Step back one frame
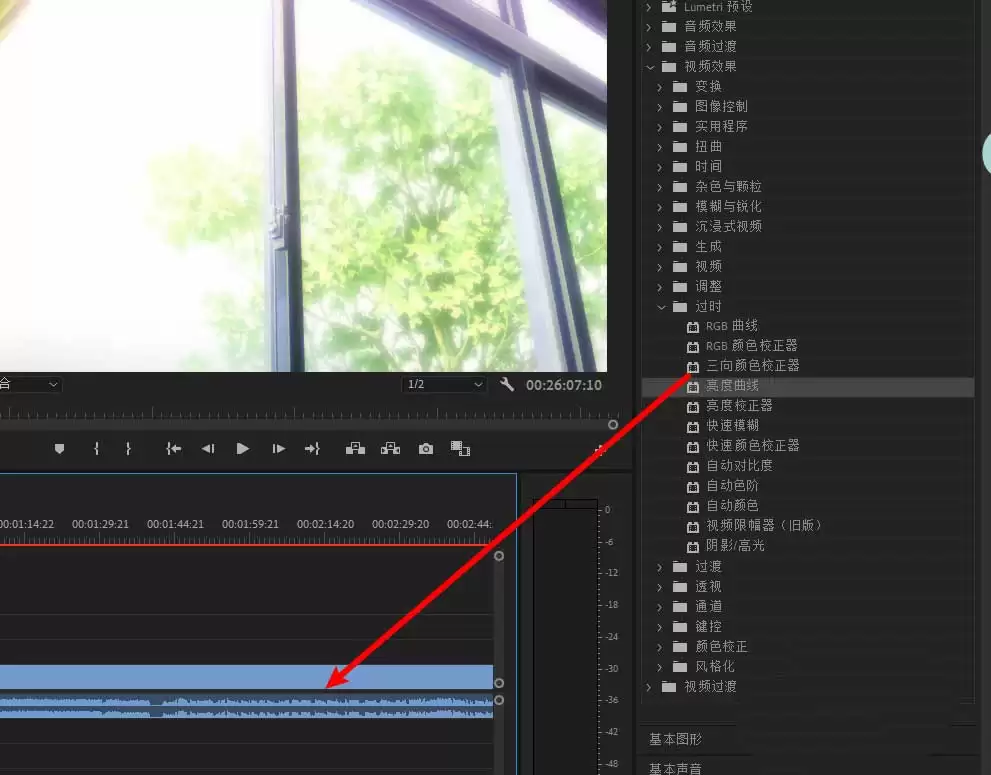The image size is (991, 775). point(208,449)
